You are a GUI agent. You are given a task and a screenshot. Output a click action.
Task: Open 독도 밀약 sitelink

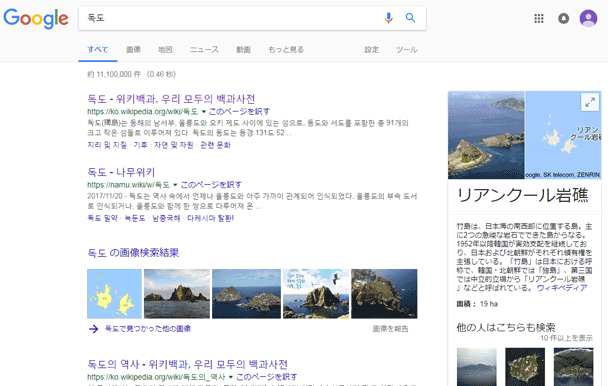pos(102,218)
